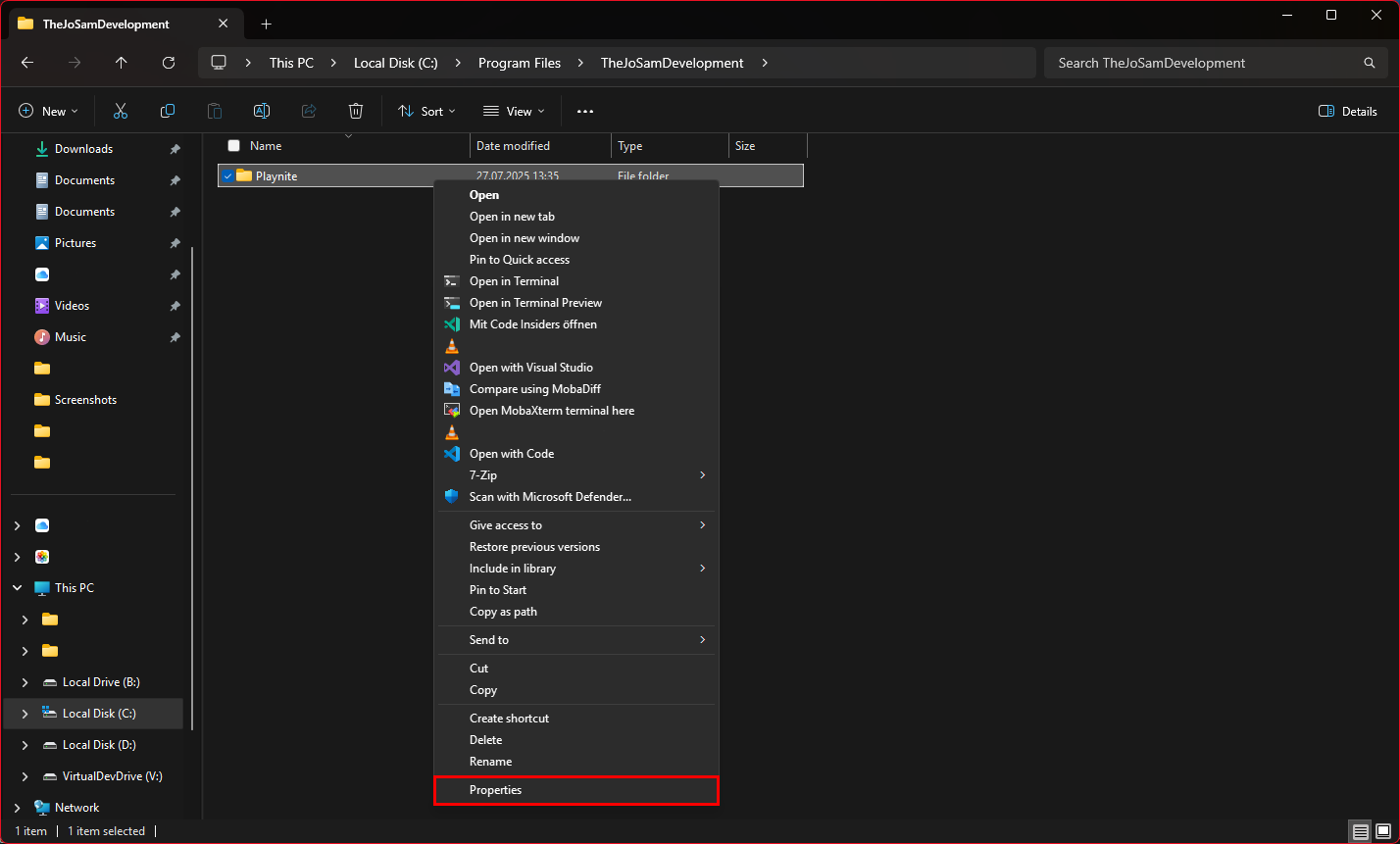Check the checkbox next to the Playnite folder

[x=227, y=175]
